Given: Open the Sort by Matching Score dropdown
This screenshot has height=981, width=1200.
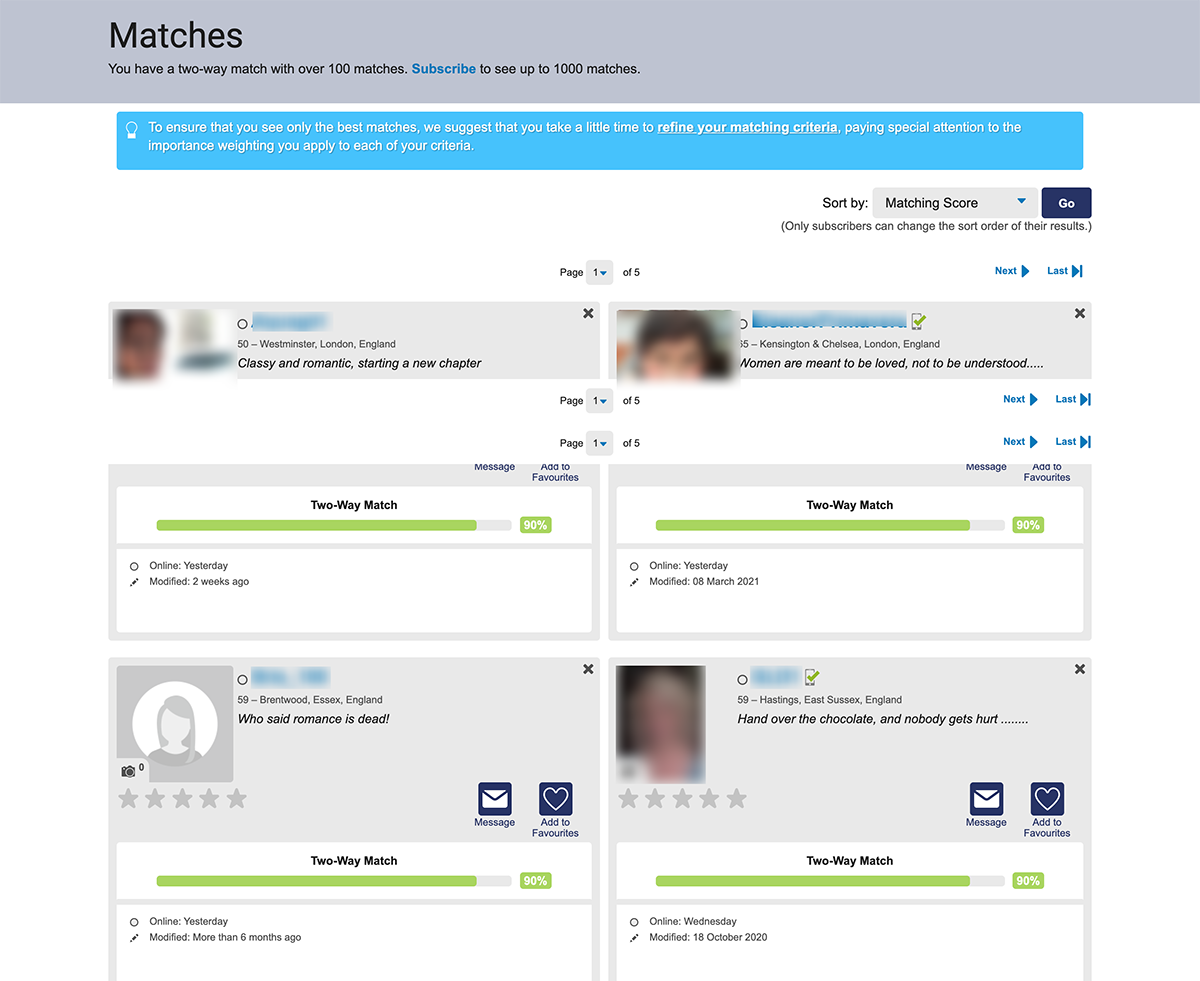Looking at the screenshot, I should click(x=954, y=203).
